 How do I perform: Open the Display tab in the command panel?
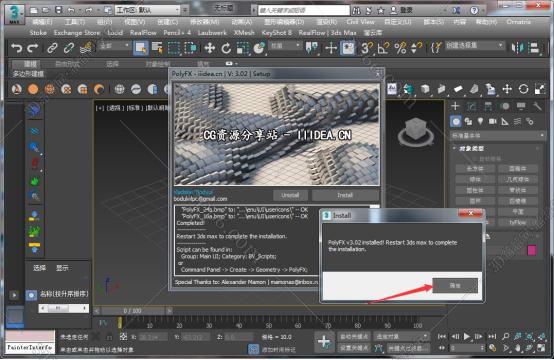(x=521, y=106)
